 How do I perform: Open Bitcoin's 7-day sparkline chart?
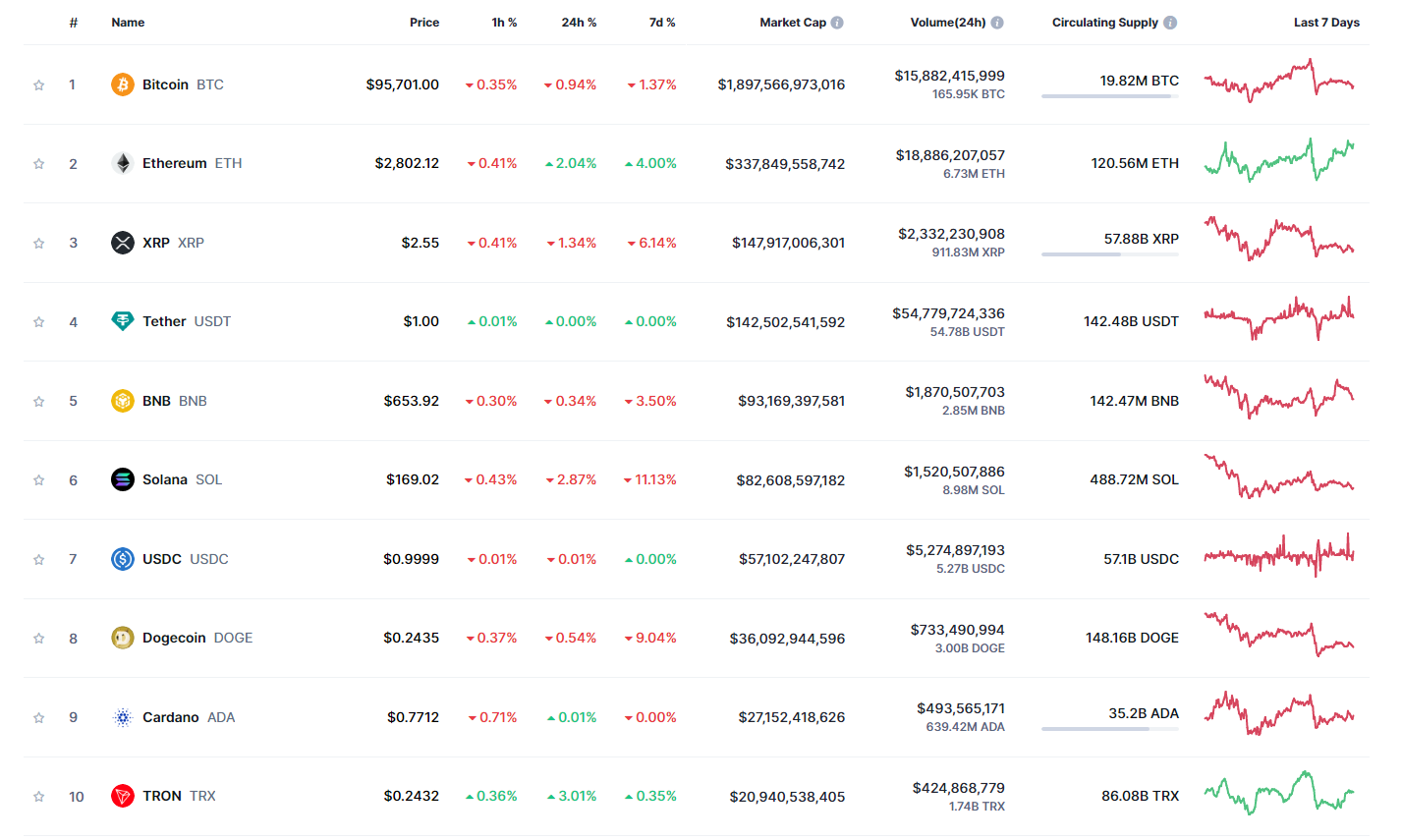1279,81
